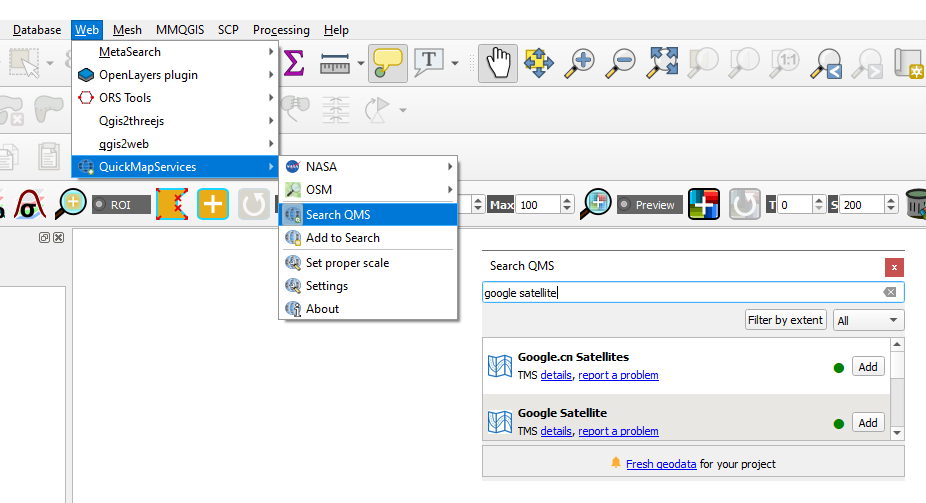Edit the S size field showing 200
Screen dimensions: 926x503
point(862,205)
